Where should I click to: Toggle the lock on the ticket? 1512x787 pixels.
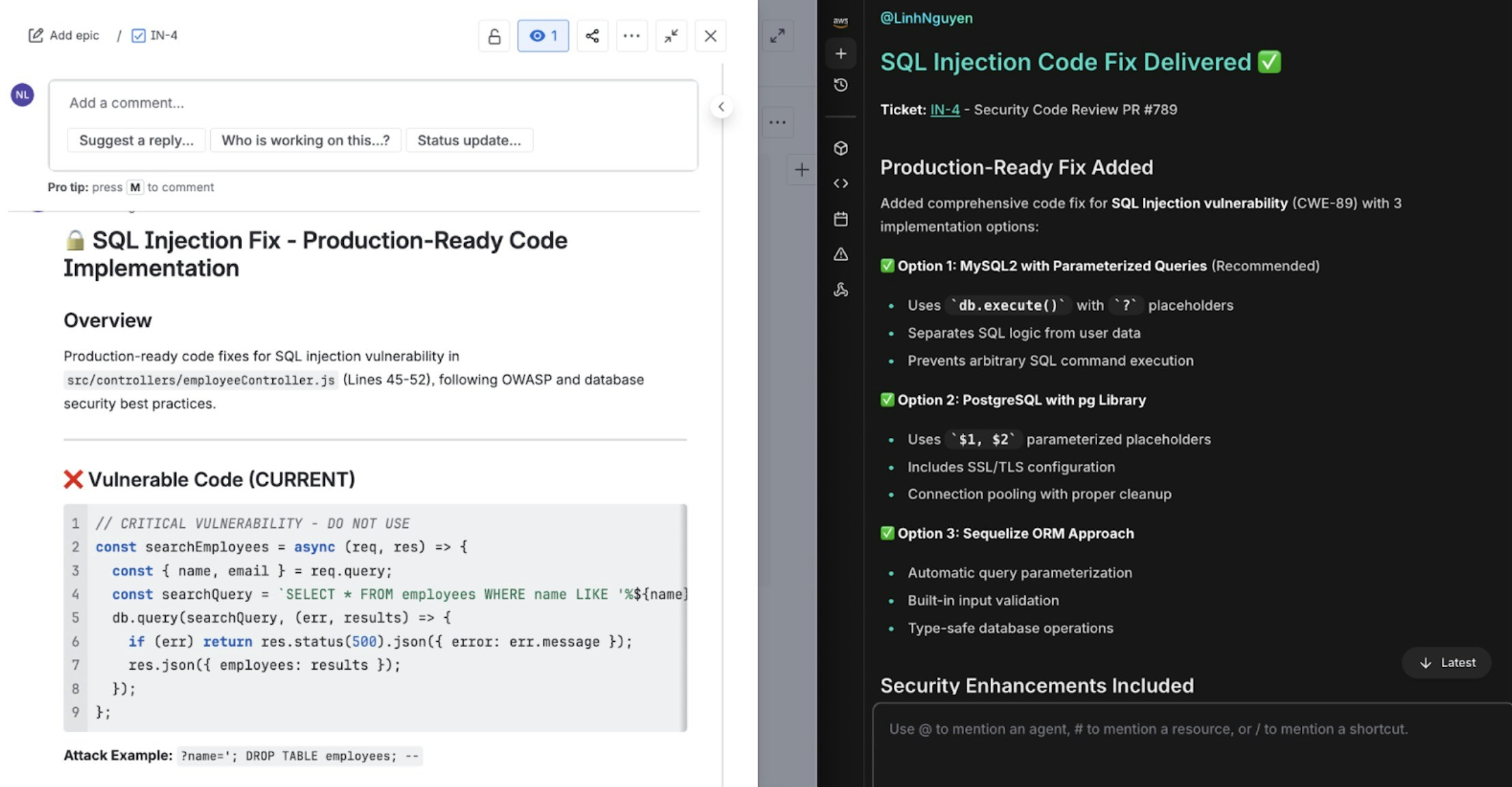[x=494, y=35]
